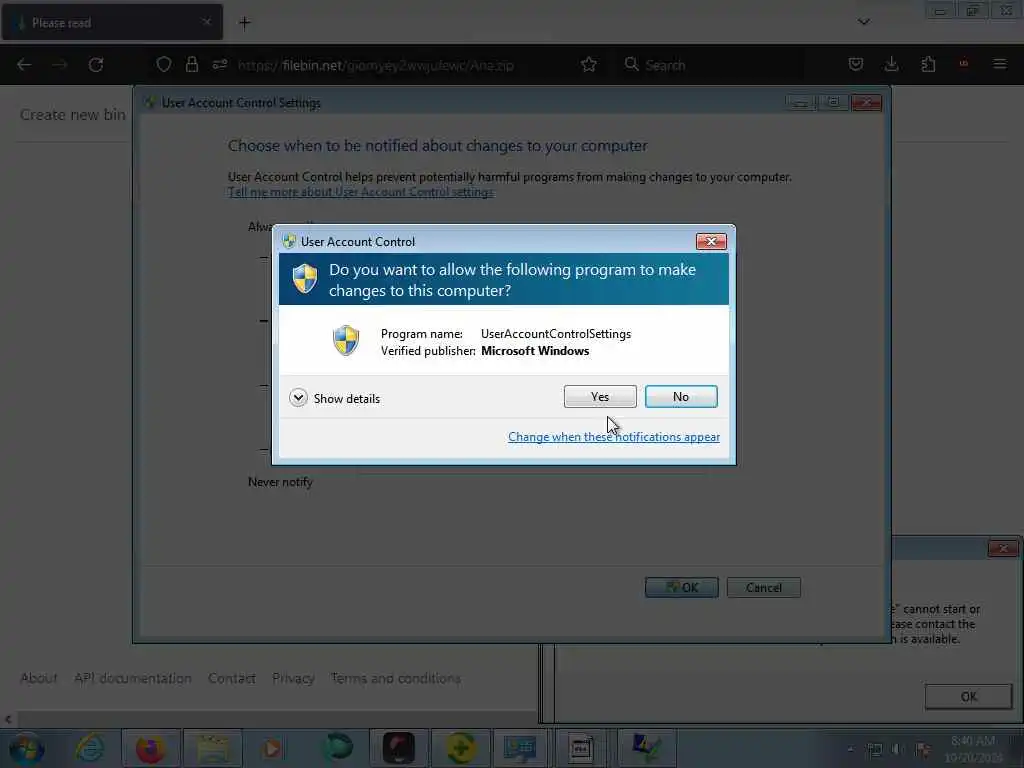Bookmark this page with the star icon
Viewport: 1024px width, 768px height.
(588, 65)
